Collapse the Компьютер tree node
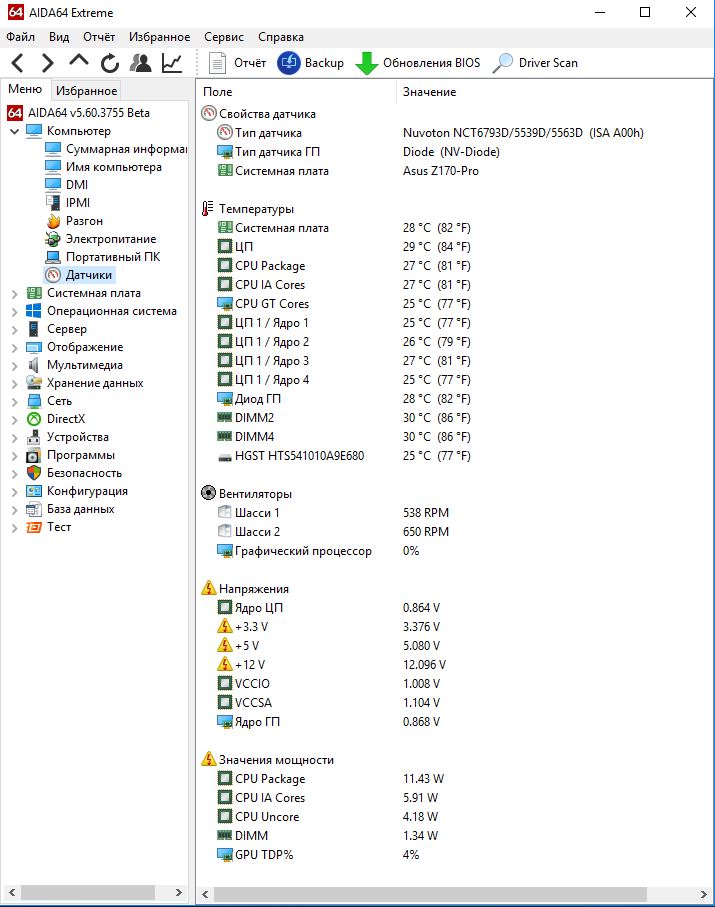The width and height of the screenshot is (715, 907). (x=15, y=131)
